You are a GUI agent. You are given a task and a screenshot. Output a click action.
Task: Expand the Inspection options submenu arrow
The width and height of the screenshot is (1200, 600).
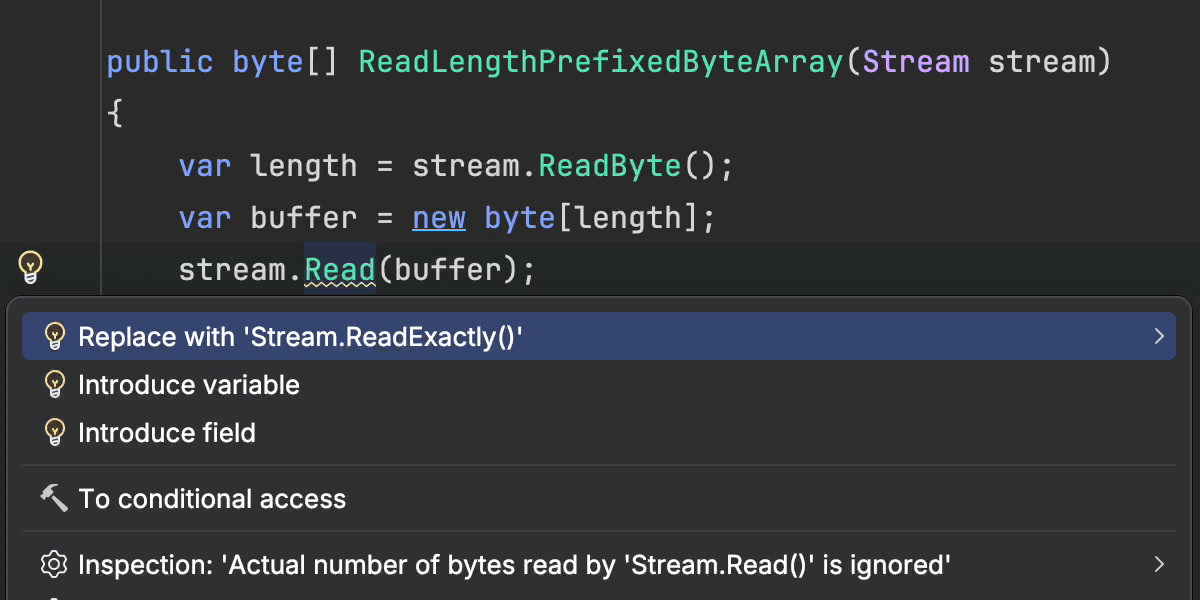pos(1159,565)
